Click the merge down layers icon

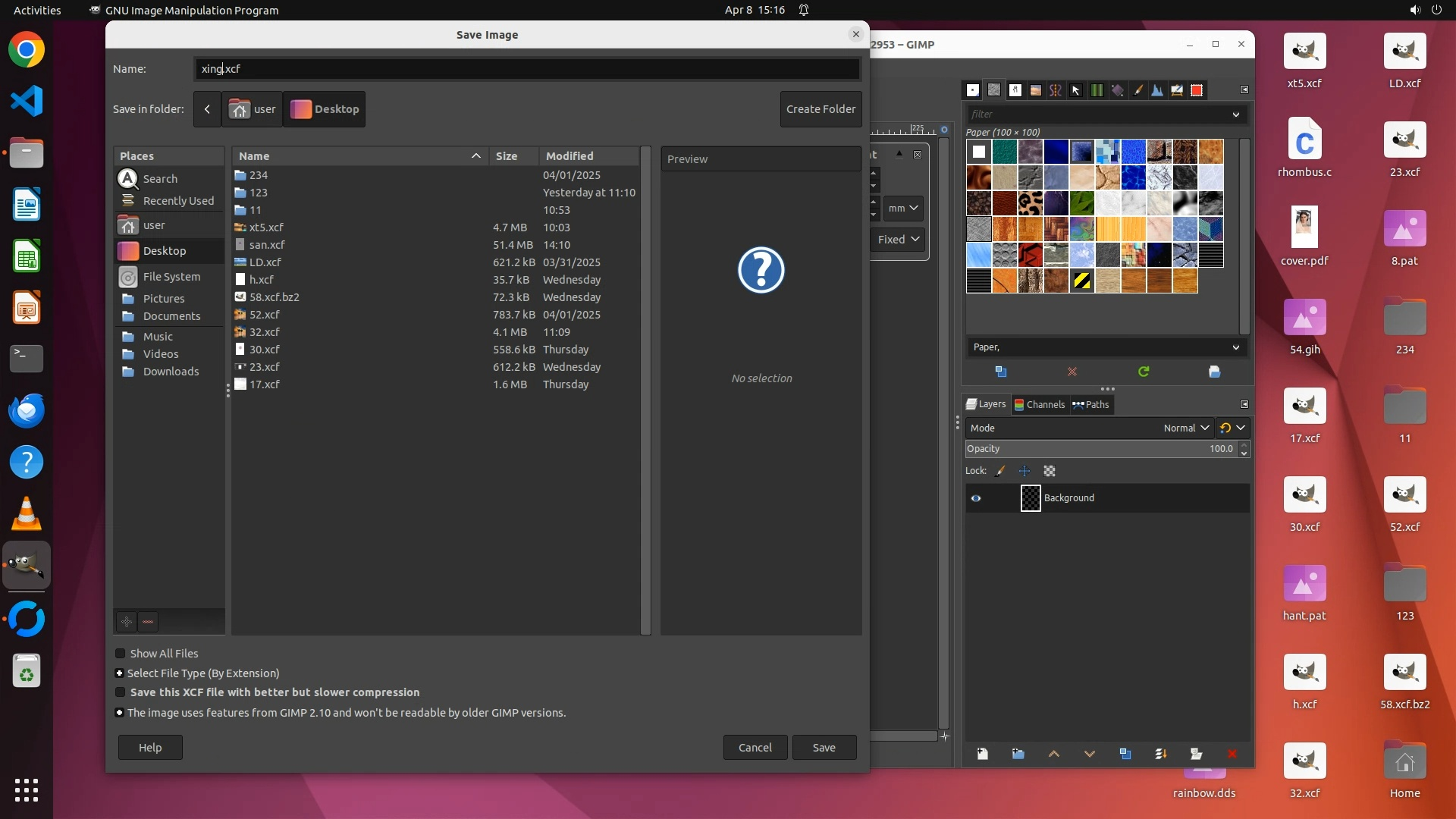(1161, 754)
